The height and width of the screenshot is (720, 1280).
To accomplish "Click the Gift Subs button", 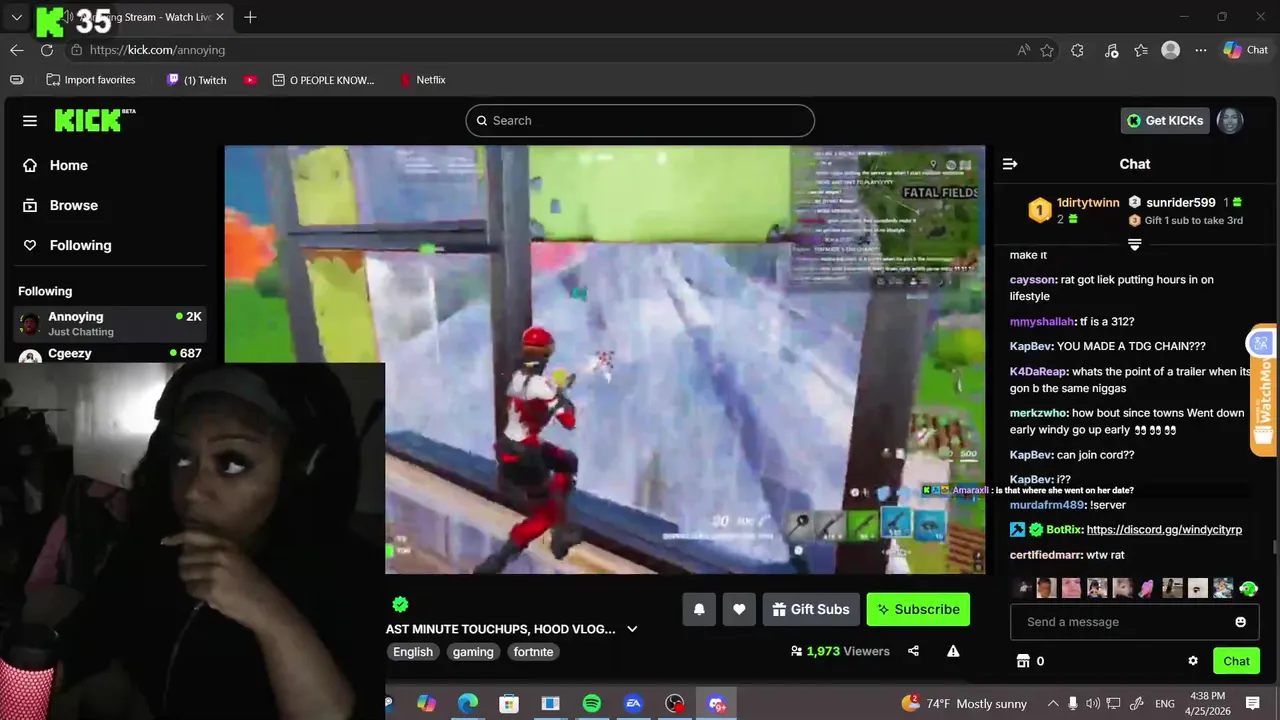I will click(811, 609).
